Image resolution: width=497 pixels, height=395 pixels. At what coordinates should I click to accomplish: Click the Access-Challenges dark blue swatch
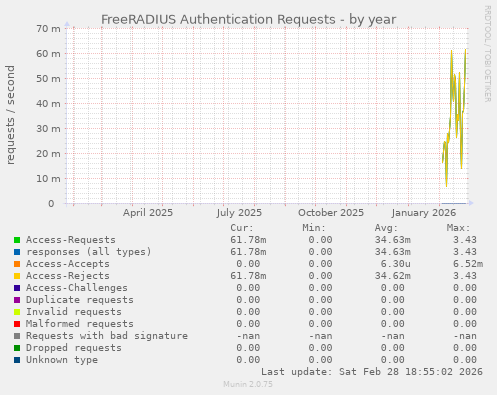(17, 288)
